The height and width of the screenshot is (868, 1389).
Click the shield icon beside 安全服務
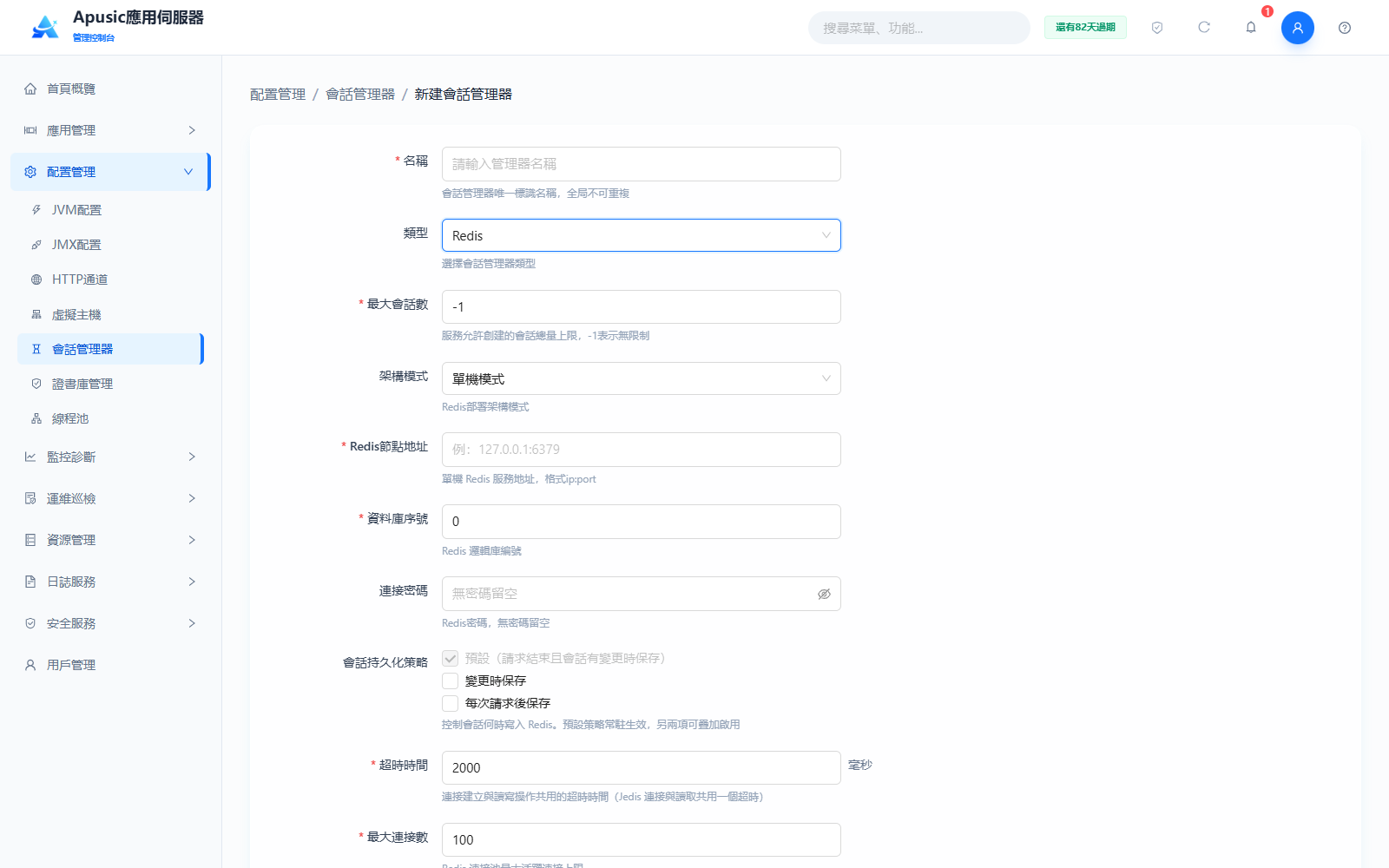coord(30,623)
